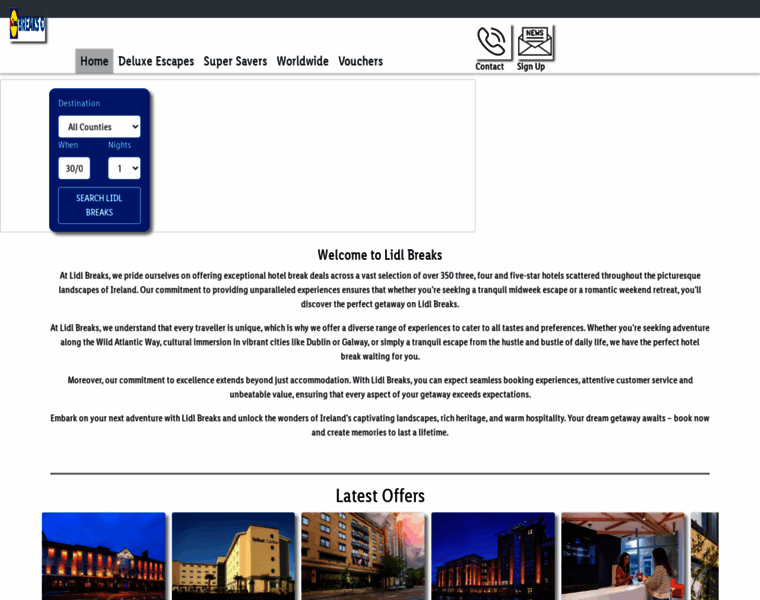The width and height of the screenshot is (760, 600).
Task: Click the hotel reception desk offer thumbnail
Action: [623, 556]
